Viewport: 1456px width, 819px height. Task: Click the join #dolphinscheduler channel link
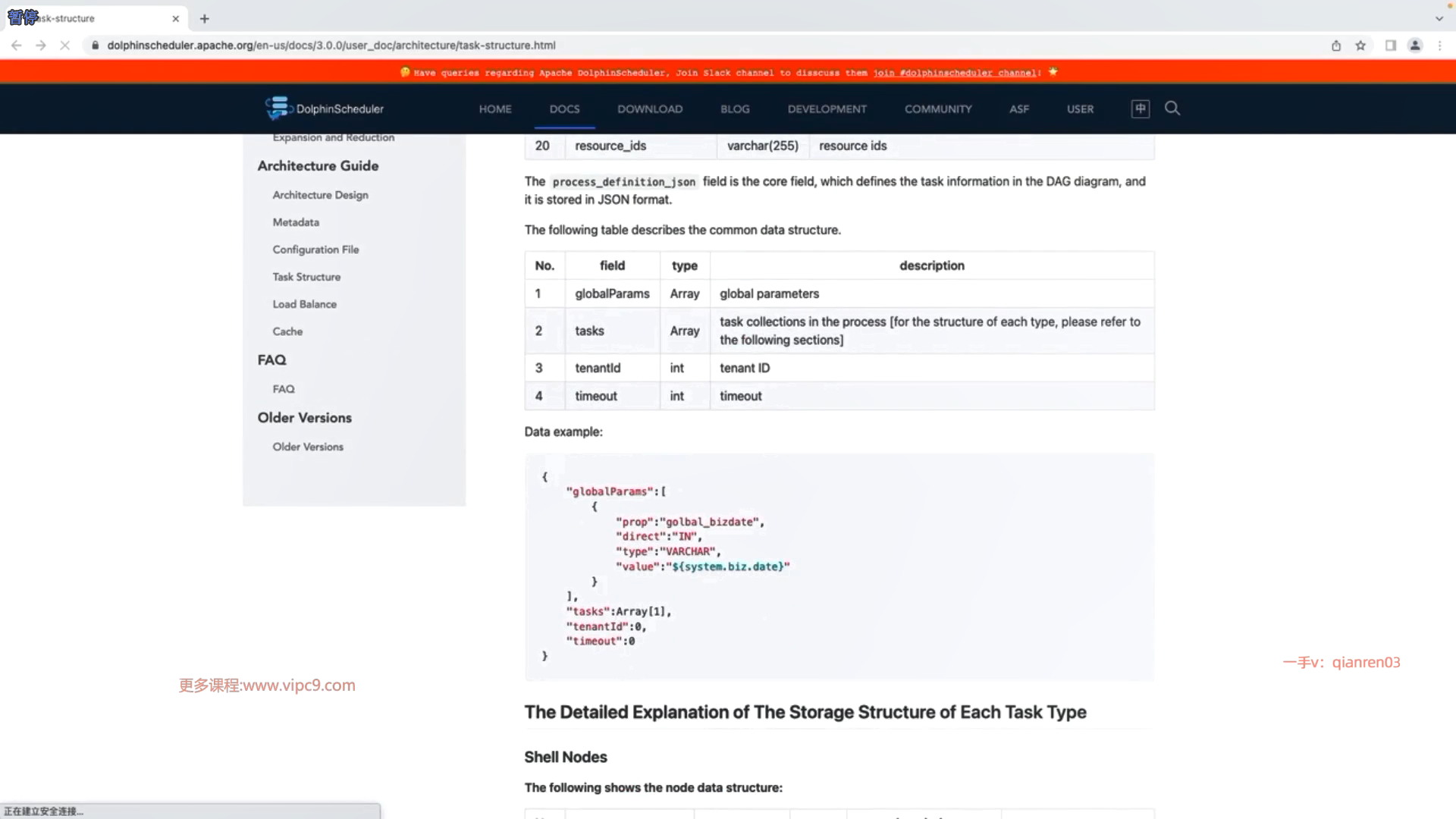(956, 73)
